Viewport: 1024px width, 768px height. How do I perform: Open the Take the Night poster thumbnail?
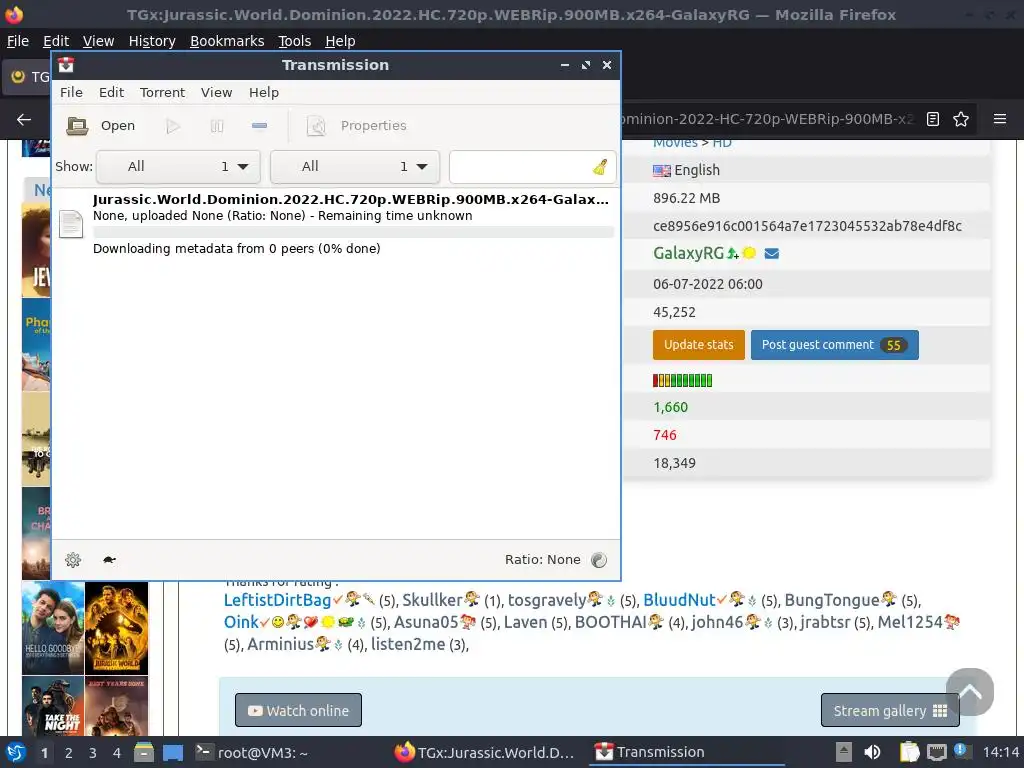(53, 706)
